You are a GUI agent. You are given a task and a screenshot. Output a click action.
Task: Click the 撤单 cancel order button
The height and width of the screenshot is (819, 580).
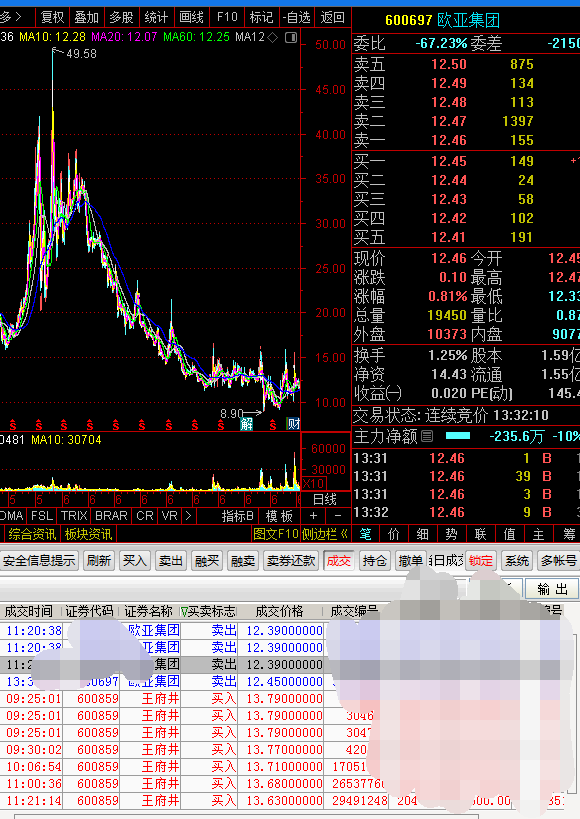pyautogui.click(x=411, y=561)
